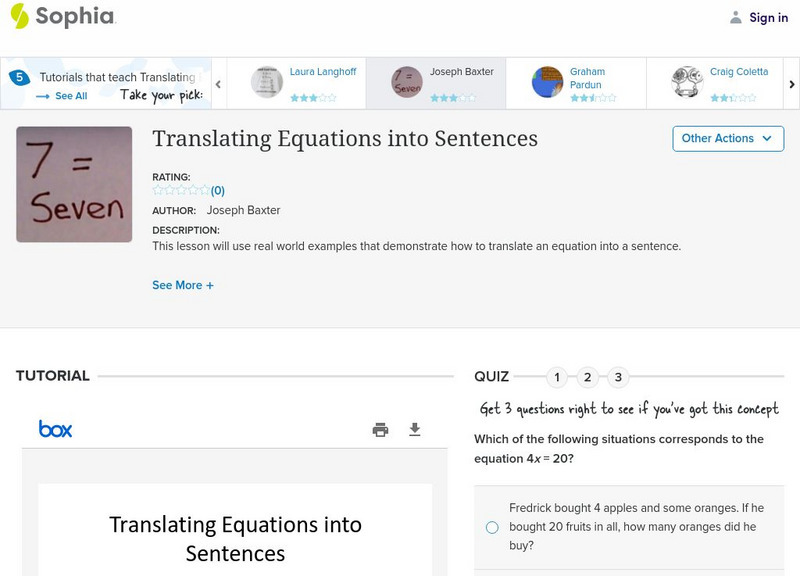Click the 7 = Seven lesson thumbnail

(x=74, y=184)
